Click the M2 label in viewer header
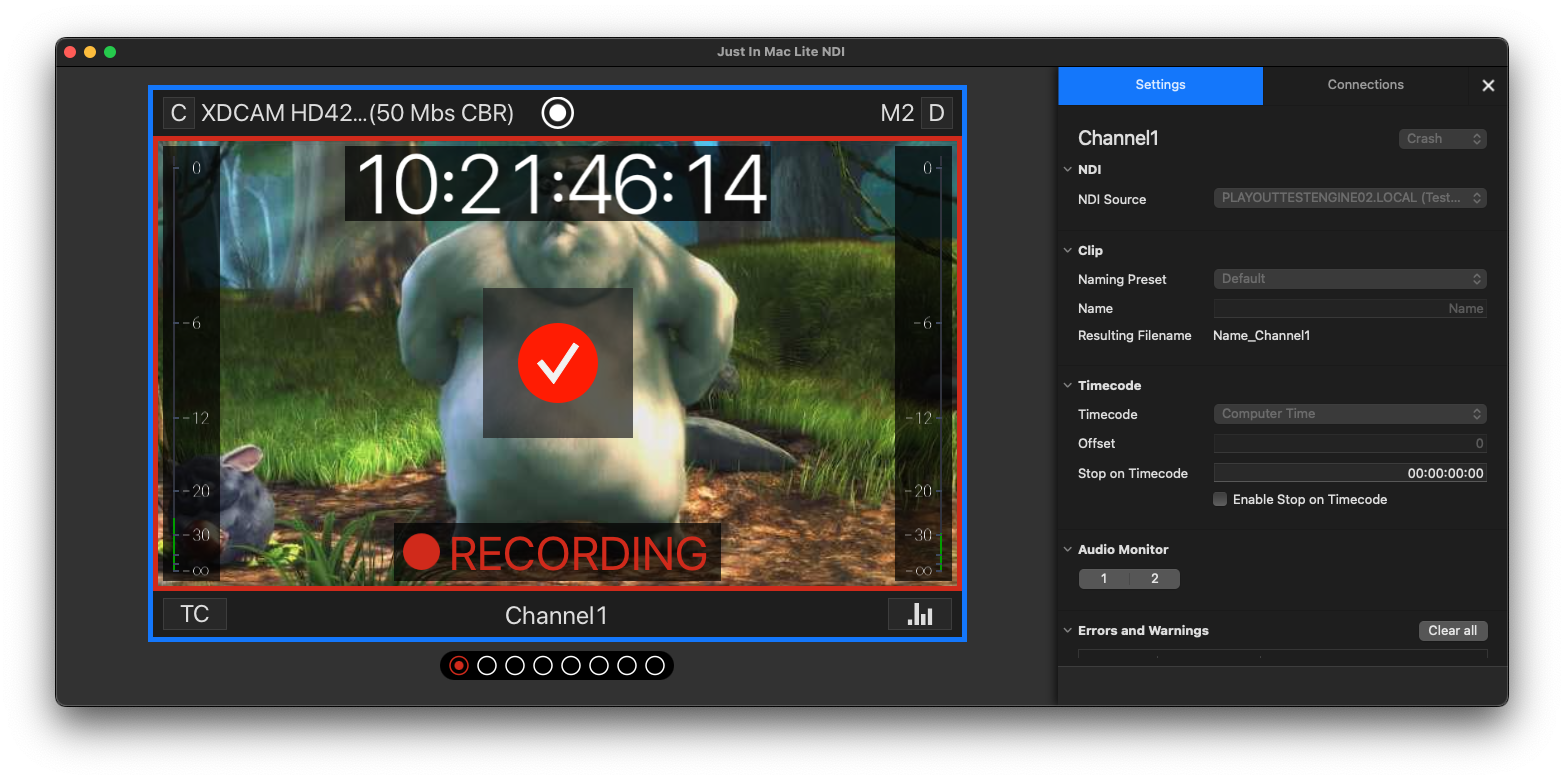Image resolution: width=1564 pixels, height=780 pixels. (897, 113)
